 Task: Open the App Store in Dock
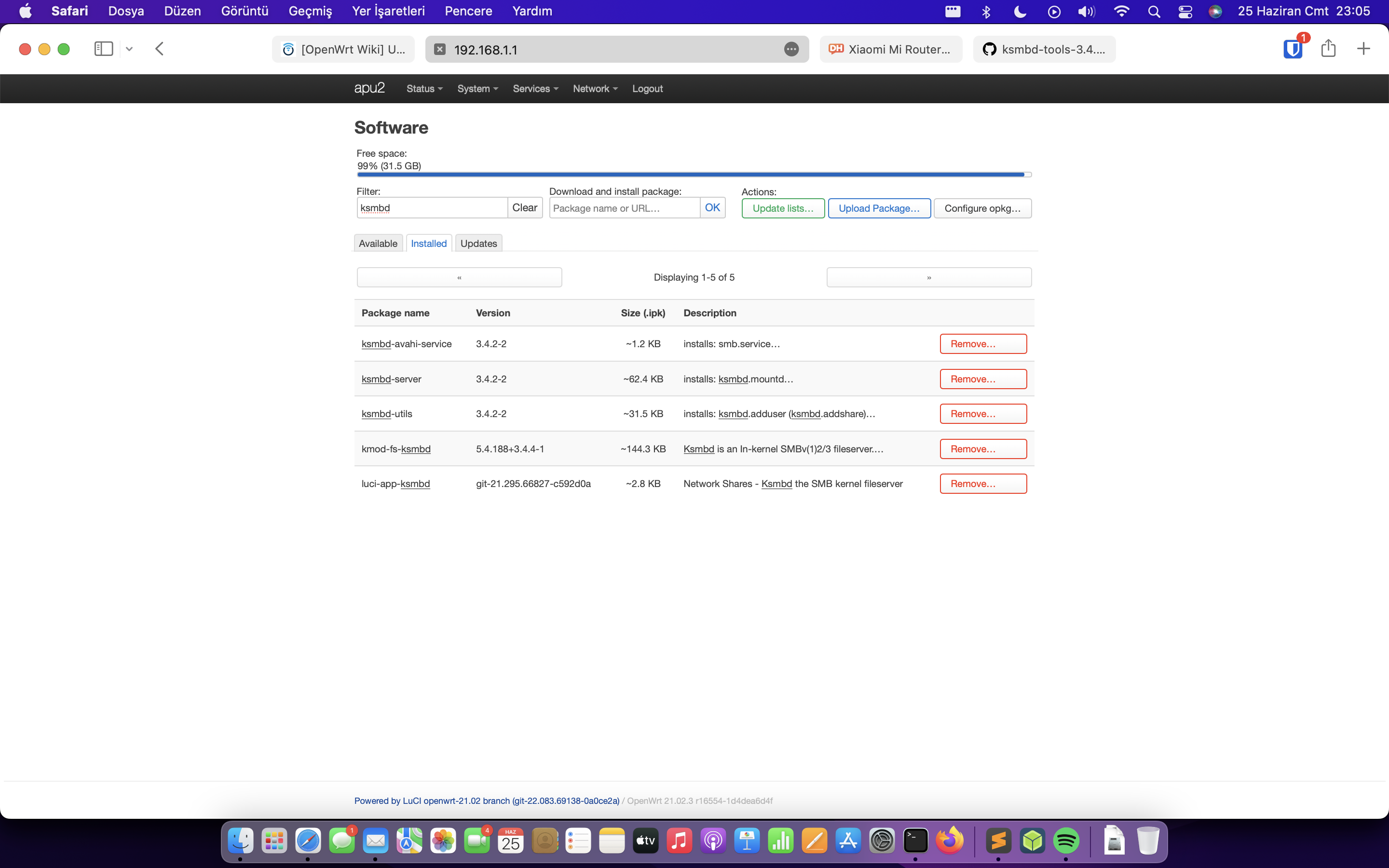(848, 841)
